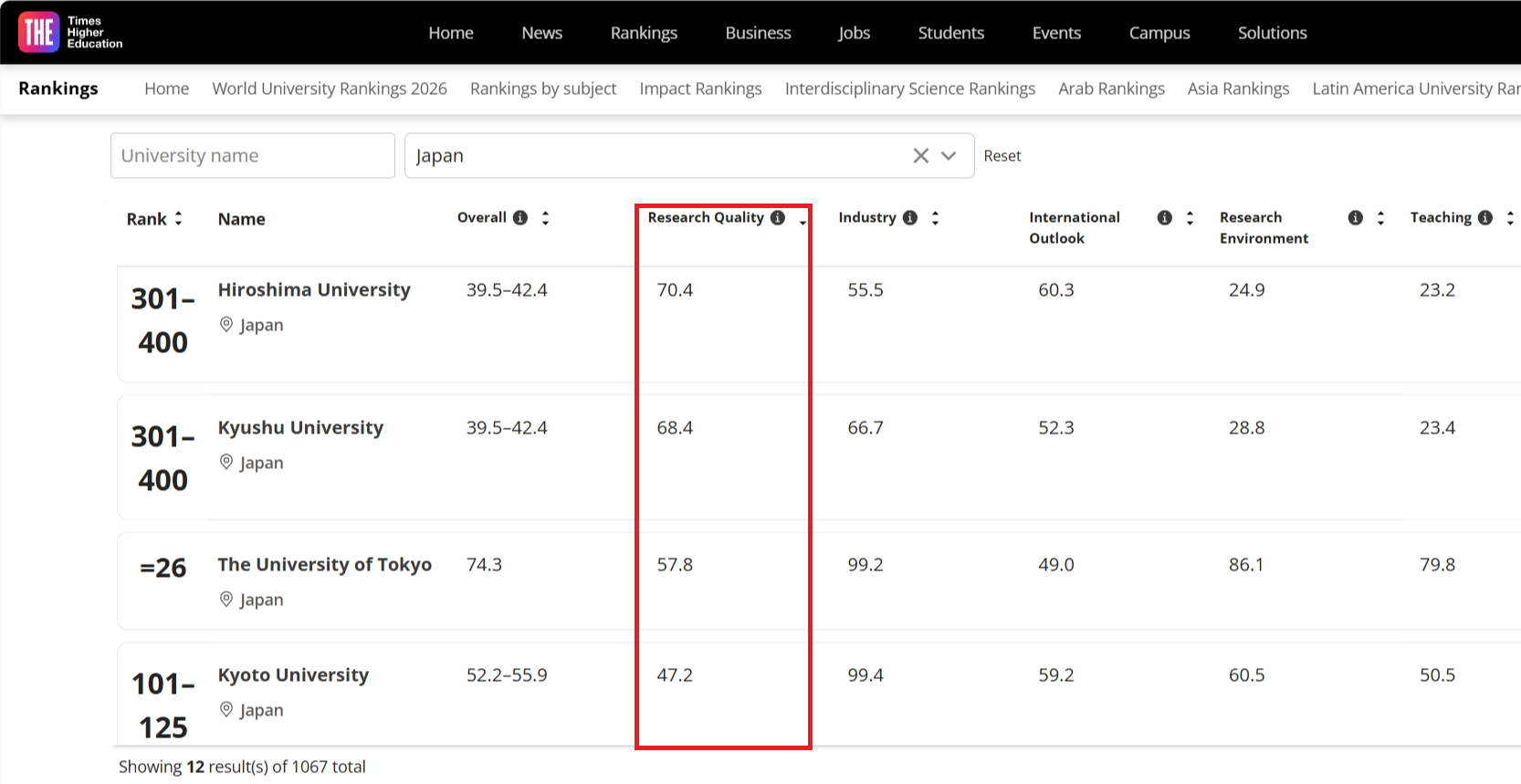Open Rankings by subject tab
The image size is (1521, 784).
click(x=543, y=89)
